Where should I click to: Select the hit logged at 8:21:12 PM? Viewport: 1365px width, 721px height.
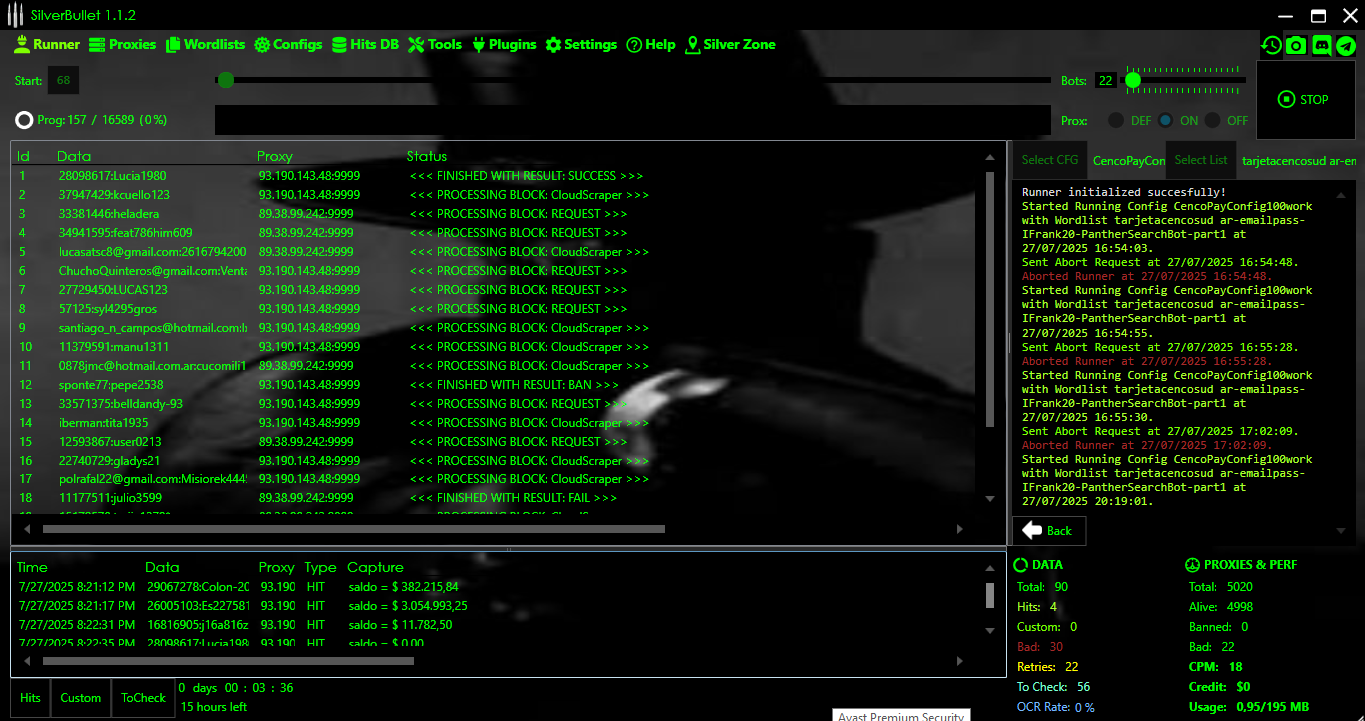click(497, 587)
